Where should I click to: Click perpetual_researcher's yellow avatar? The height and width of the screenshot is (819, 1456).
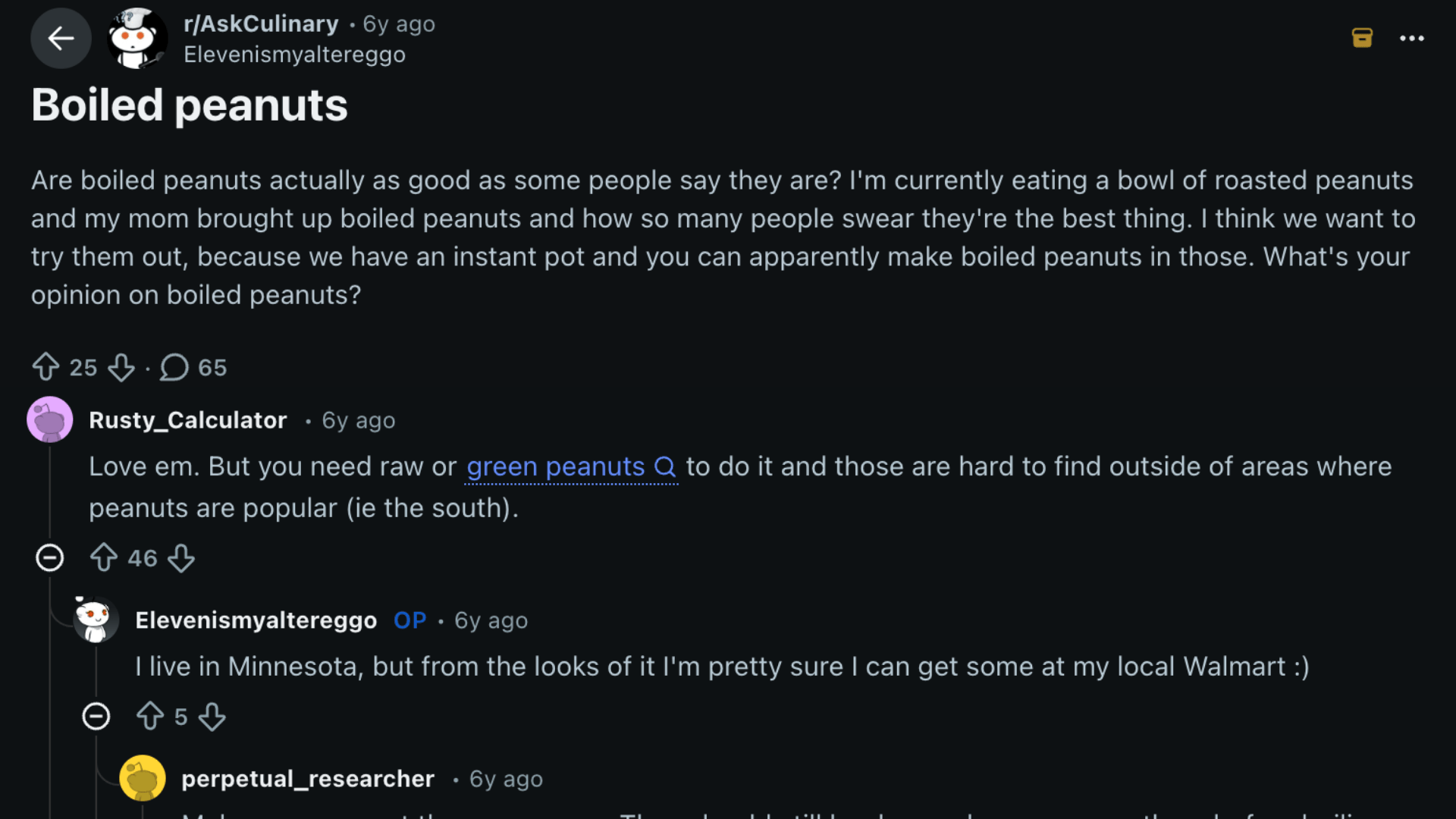(x=143, y=778)
